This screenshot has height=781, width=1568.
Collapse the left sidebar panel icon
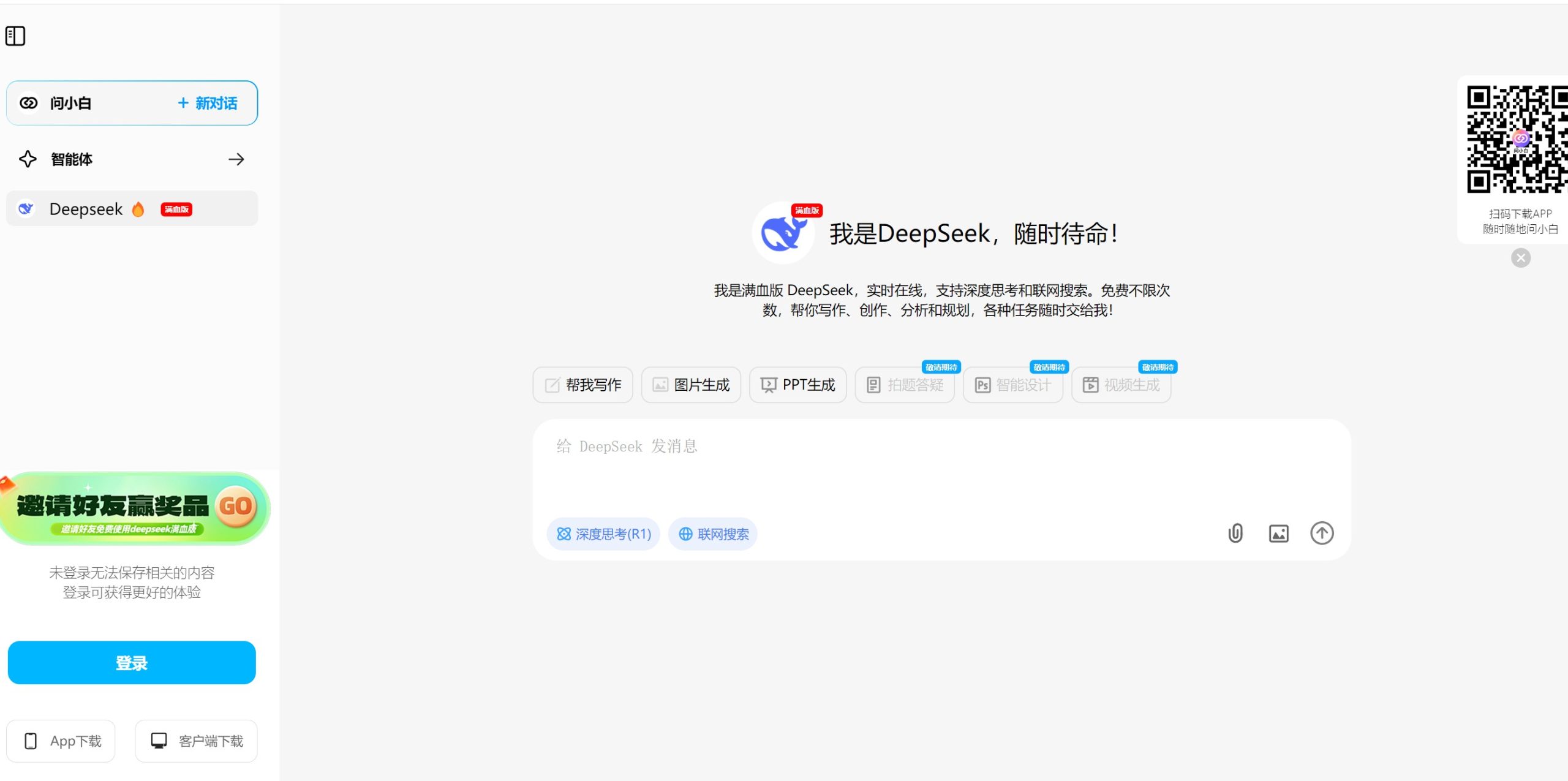click(15, 36)
